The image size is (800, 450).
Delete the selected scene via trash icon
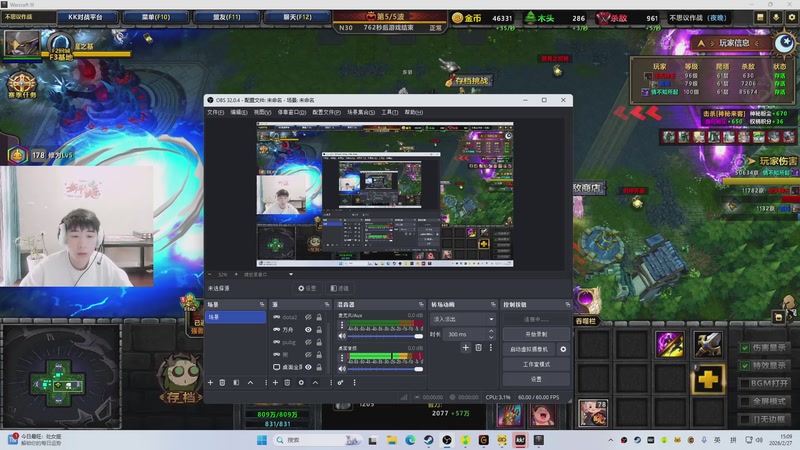pyautogui.click(x=222, y=382)
